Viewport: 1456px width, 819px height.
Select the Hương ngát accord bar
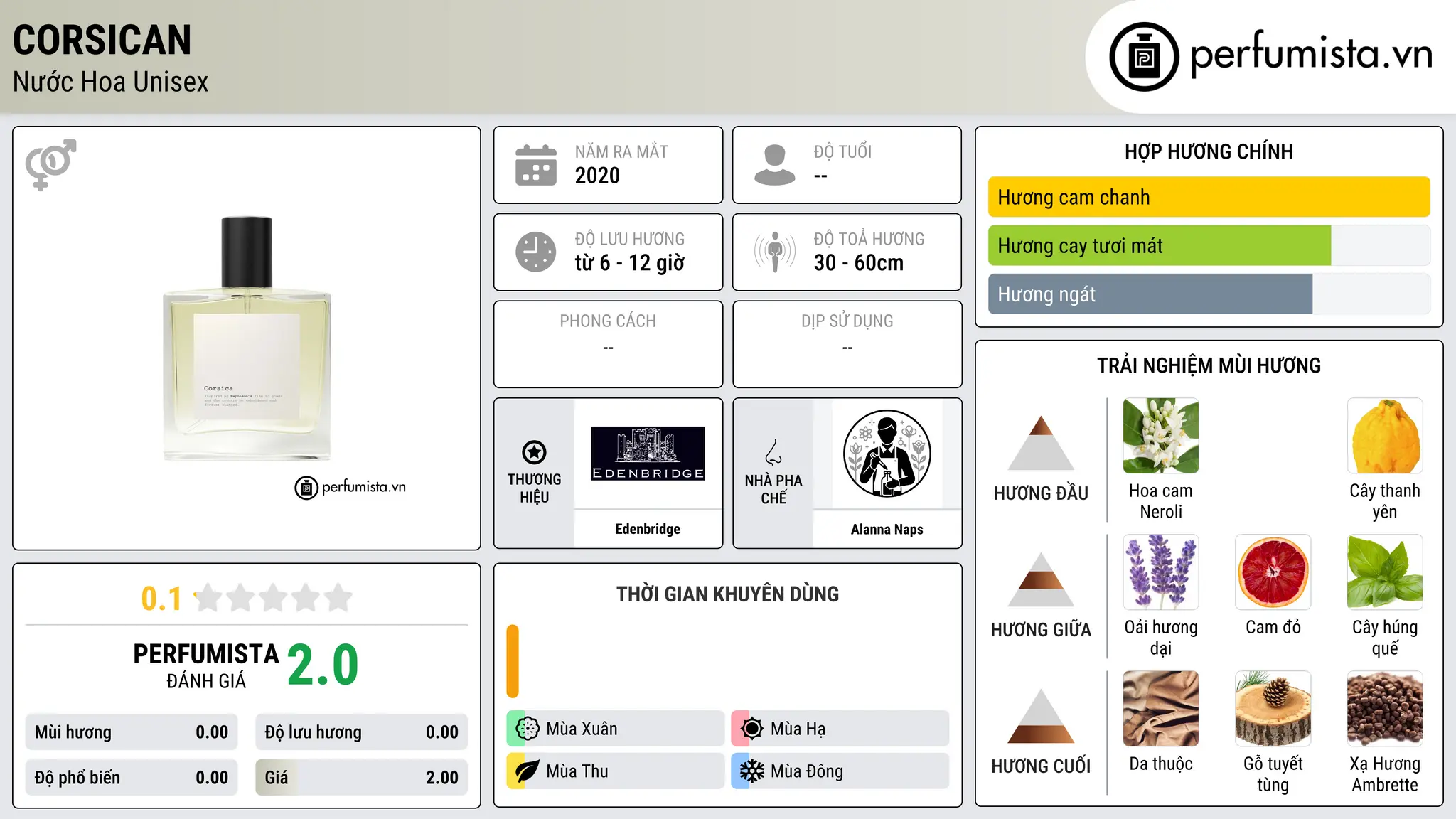pyautogui.click(x=1209, y=294)
